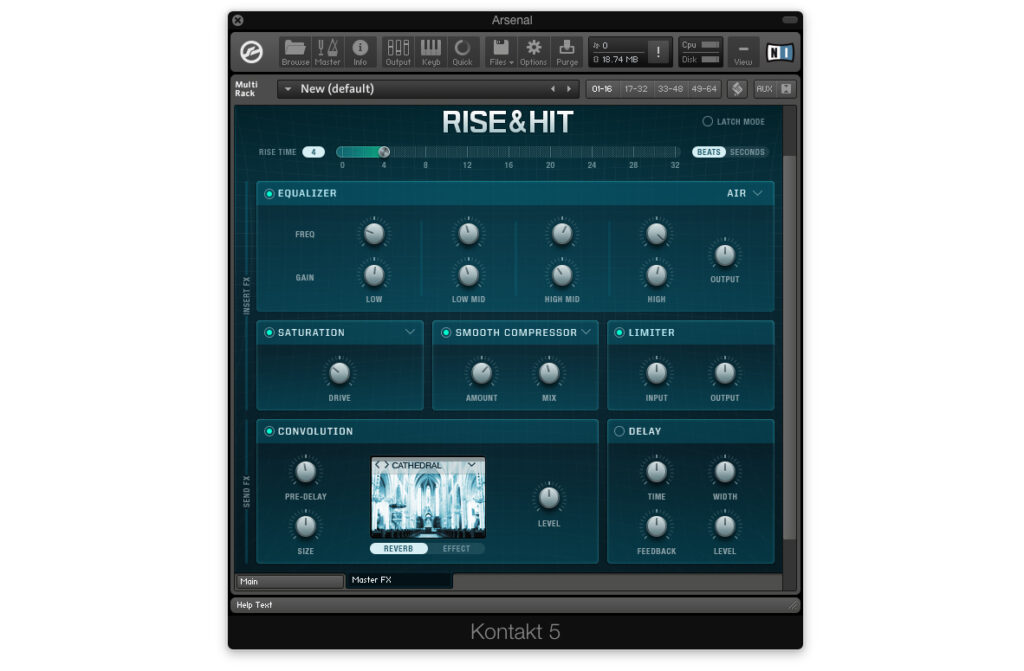The height and width of the screenshot is (671, 1024).
Task: Click the Convolution Pre-Delay knob
Action: (306, 472)
